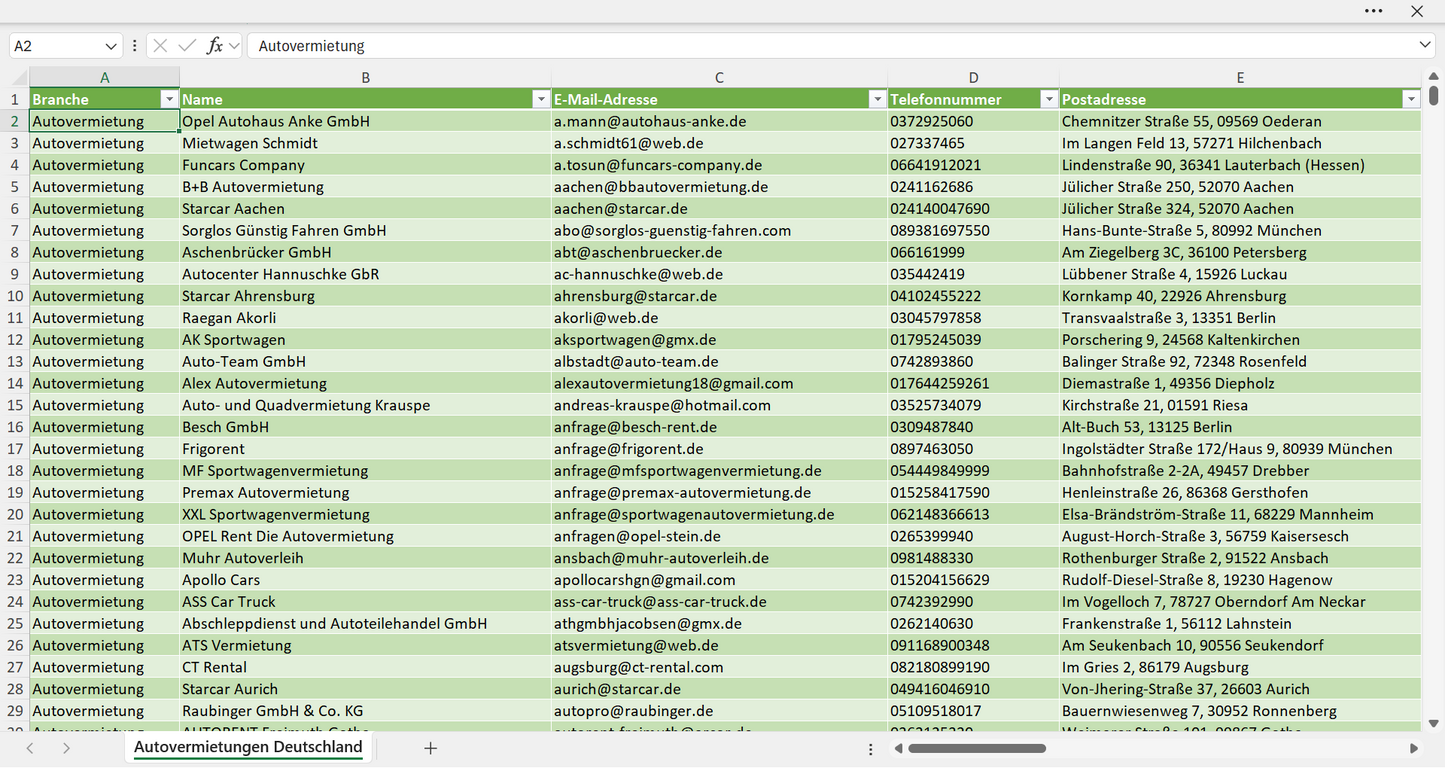Select row 15 header
Viewport: 1445px width, 768px height.
[15, 405]
